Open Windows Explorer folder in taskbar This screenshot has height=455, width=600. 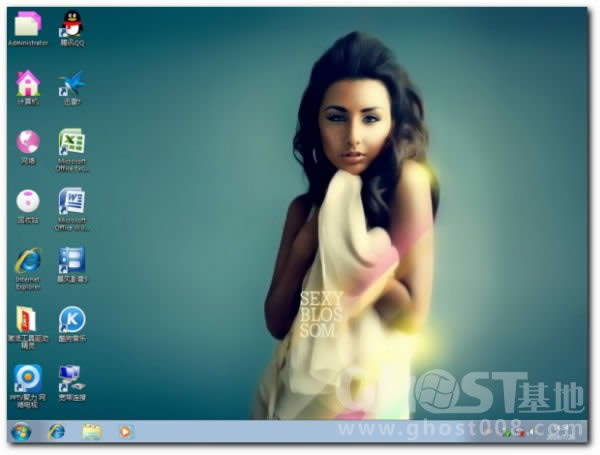(92, 432)
